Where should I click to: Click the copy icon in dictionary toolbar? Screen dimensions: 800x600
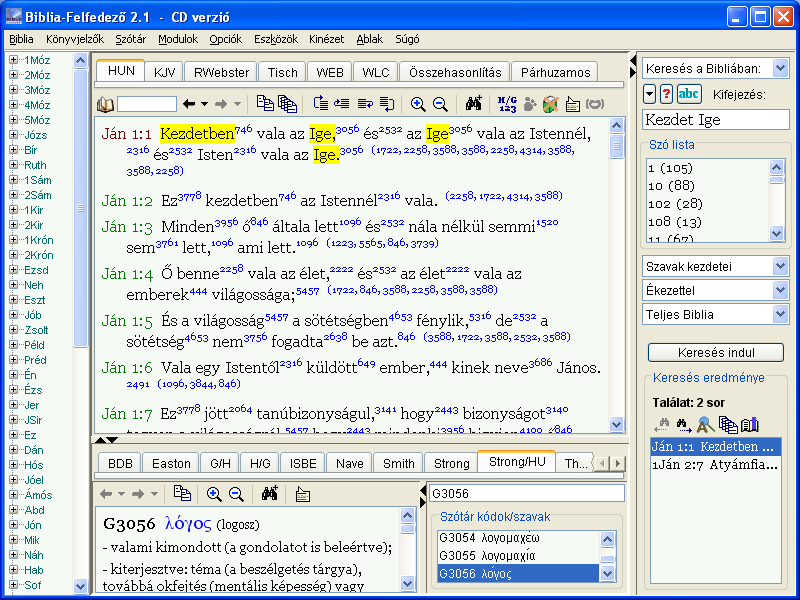click(x=182, y=493)
